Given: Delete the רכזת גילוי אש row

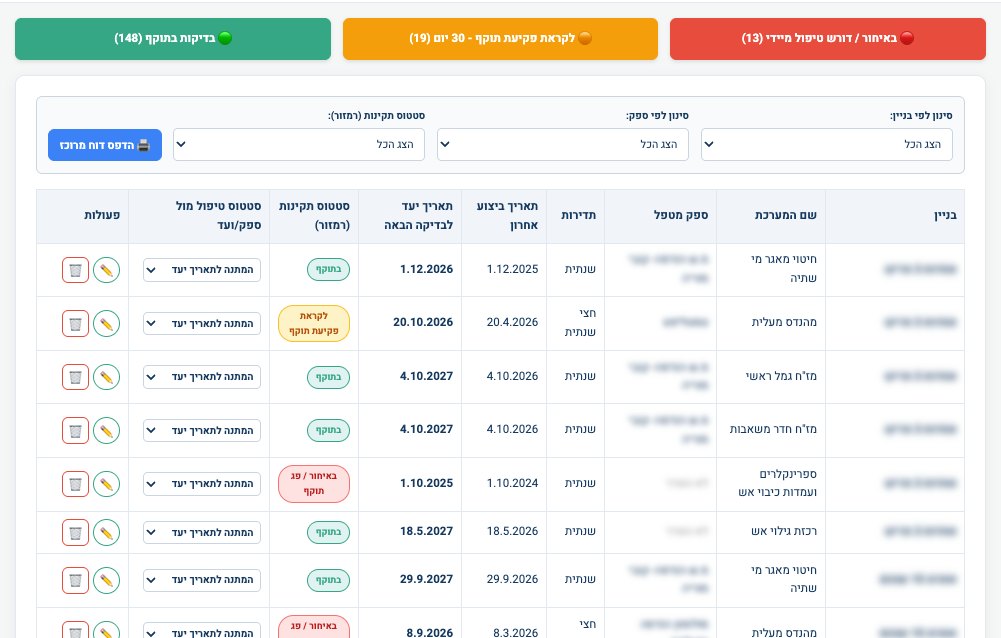Looking at the screenshot, I should (75, 532).
